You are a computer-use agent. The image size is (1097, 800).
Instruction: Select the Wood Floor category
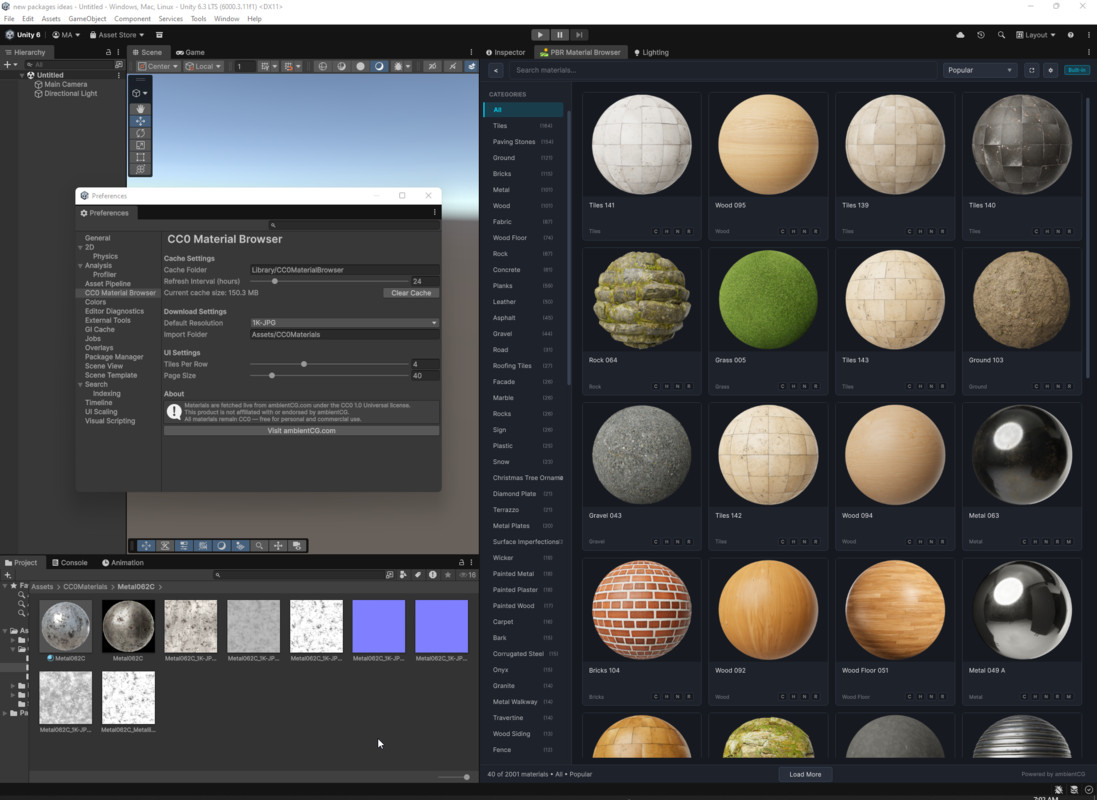523,237
